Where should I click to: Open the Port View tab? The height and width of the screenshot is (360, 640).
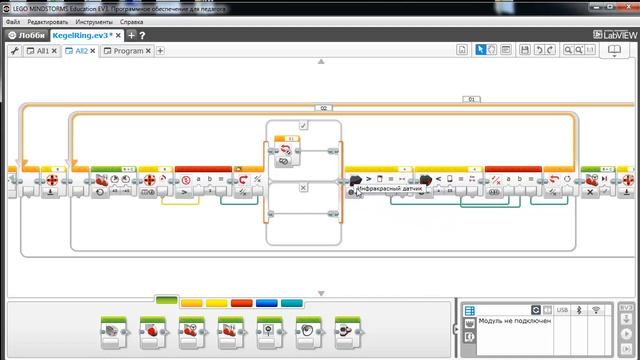(x=470, y=324)
